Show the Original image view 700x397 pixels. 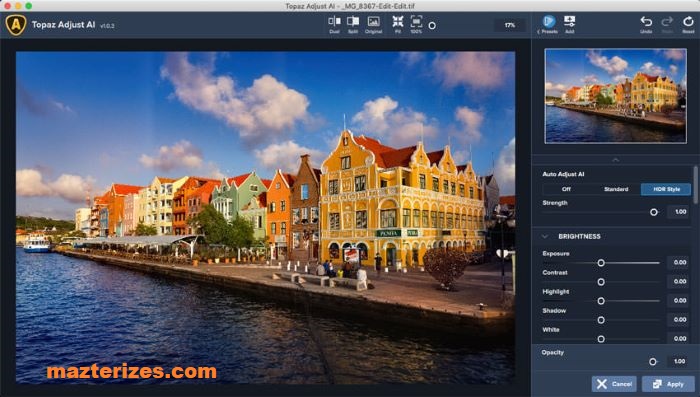[x=373, y=25]
